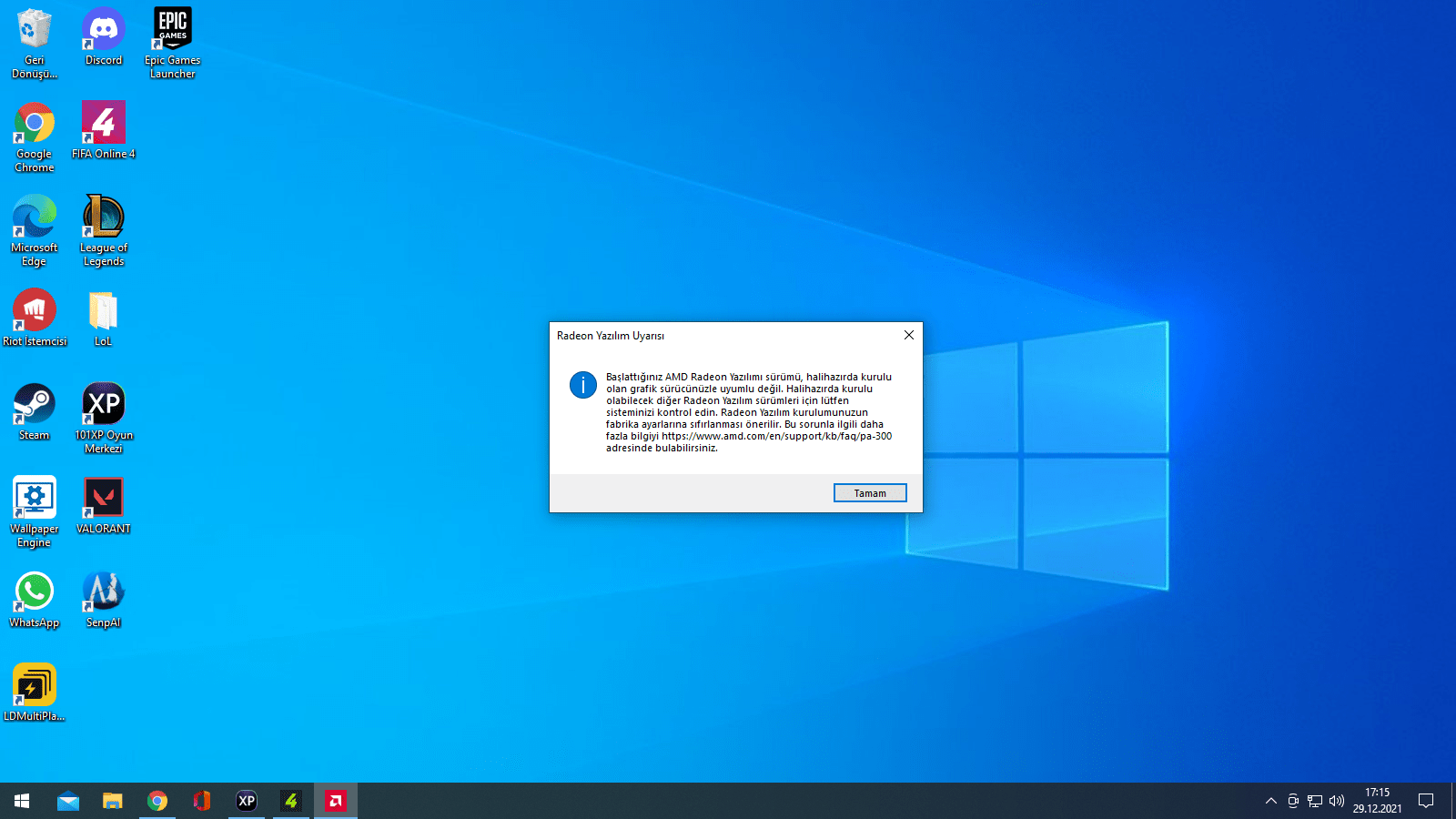1456x819 pixels.
Task: Select the Steam desktop shortcut
Action: (35, 412)
